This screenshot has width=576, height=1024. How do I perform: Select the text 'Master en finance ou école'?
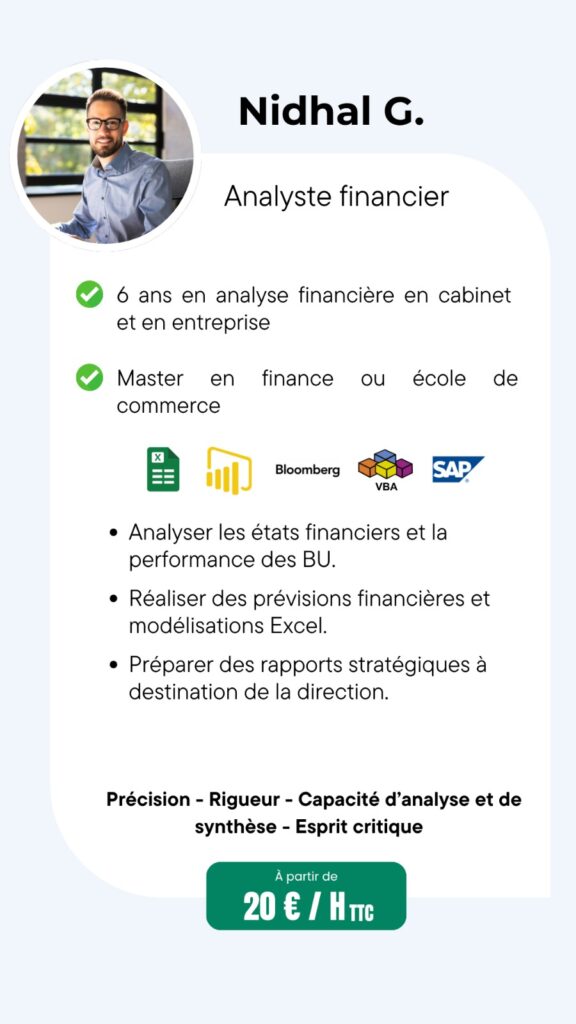coord(291,378)
